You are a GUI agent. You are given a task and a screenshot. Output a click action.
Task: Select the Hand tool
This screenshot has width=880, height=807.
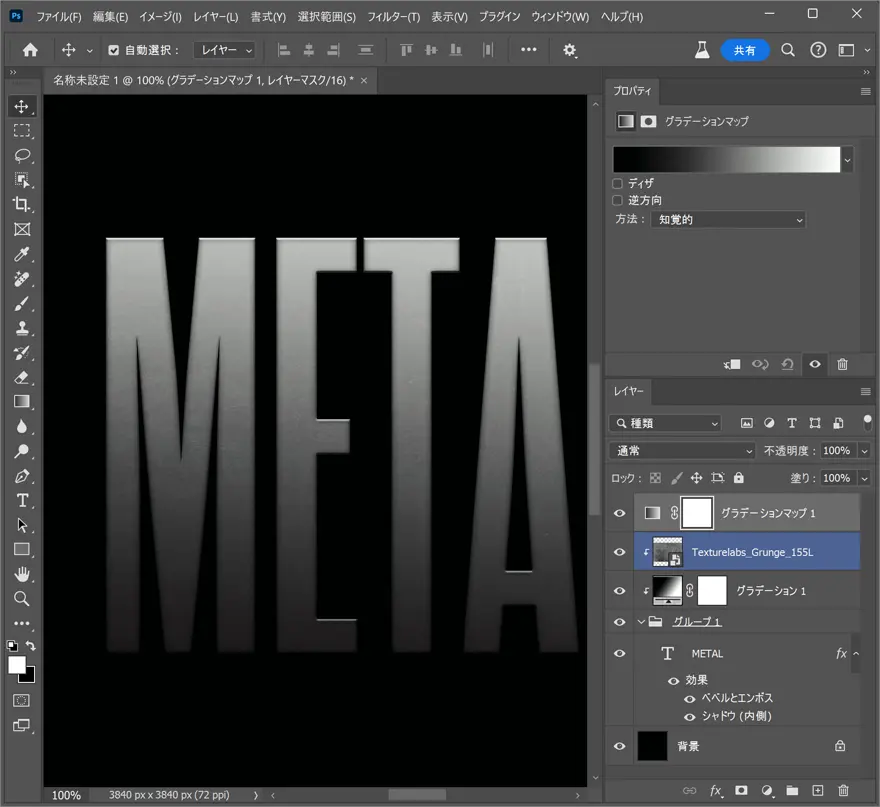coord(21,574)
